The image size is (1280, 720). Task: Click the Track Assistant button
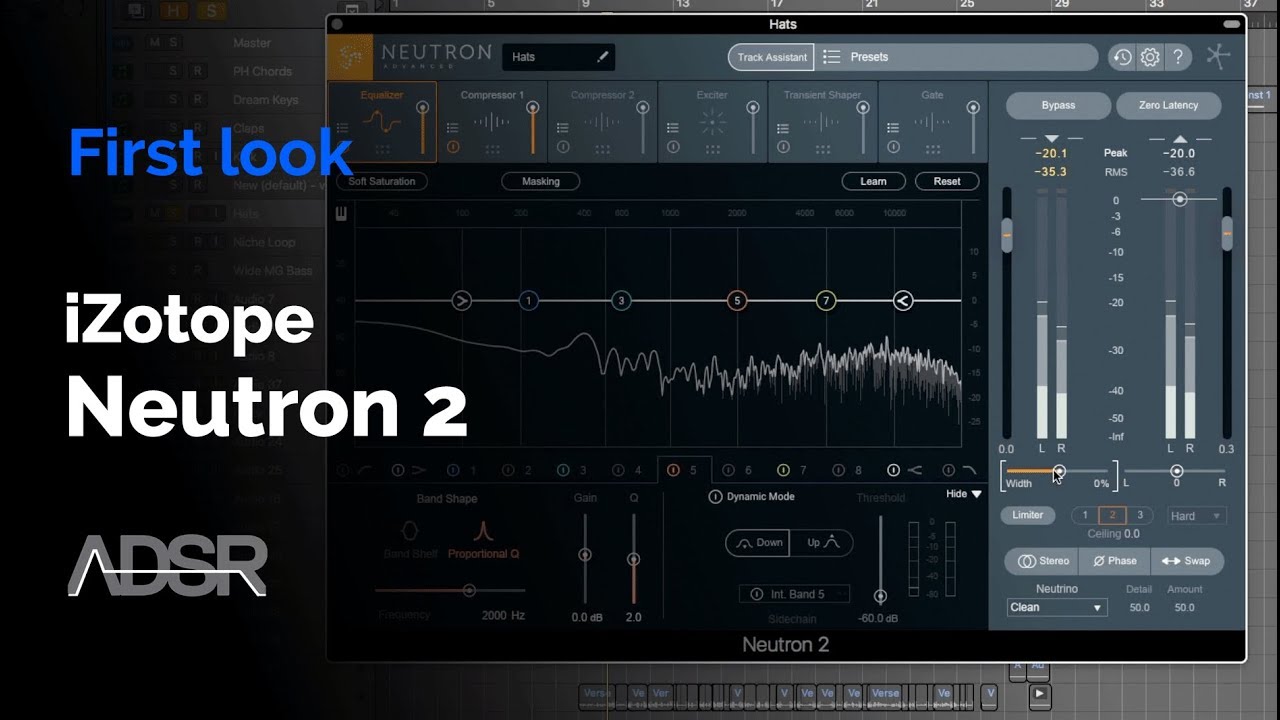(x=771, y=57)
